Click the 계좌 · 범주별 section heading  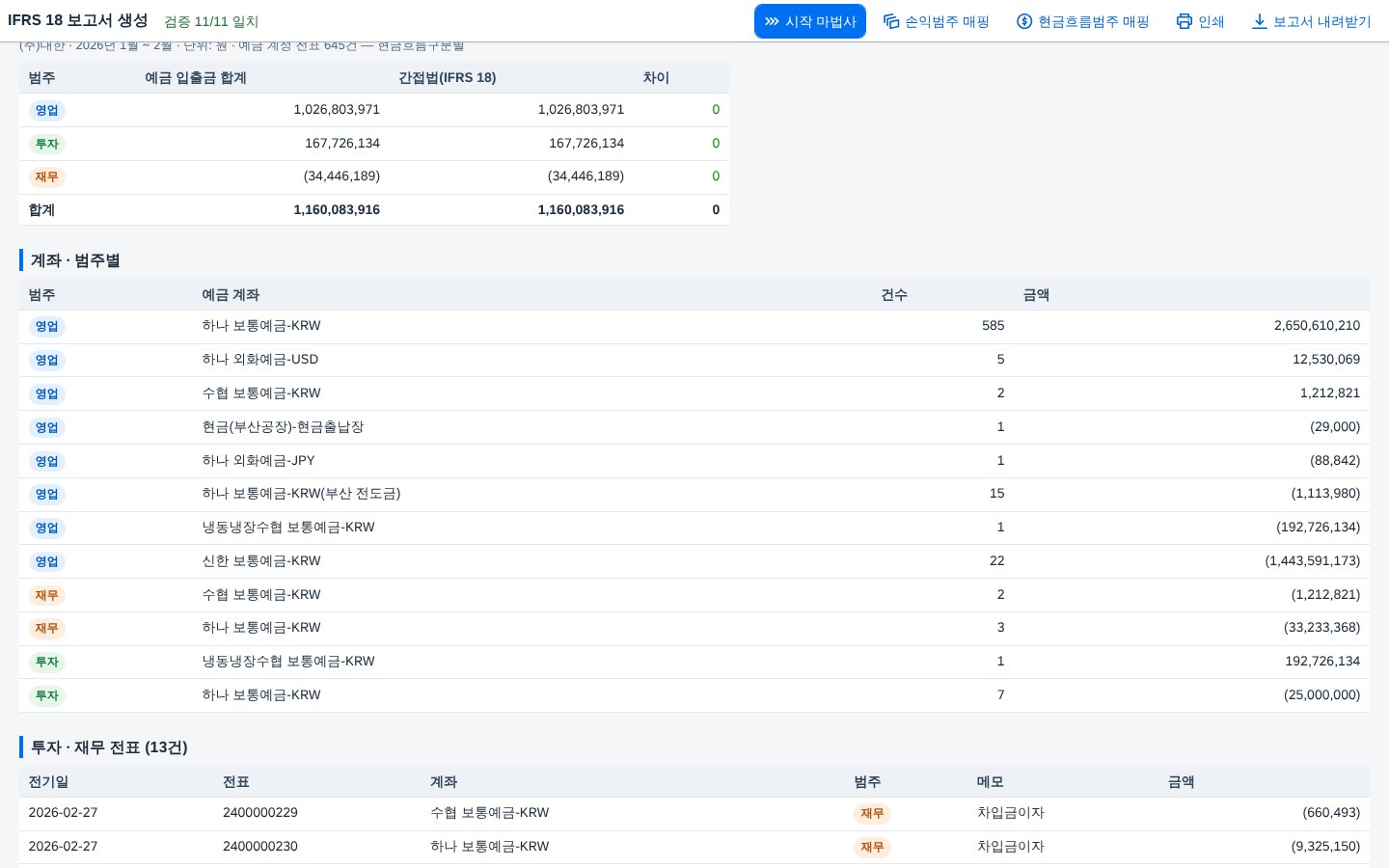pyautogui.click(x=75, y=260)
